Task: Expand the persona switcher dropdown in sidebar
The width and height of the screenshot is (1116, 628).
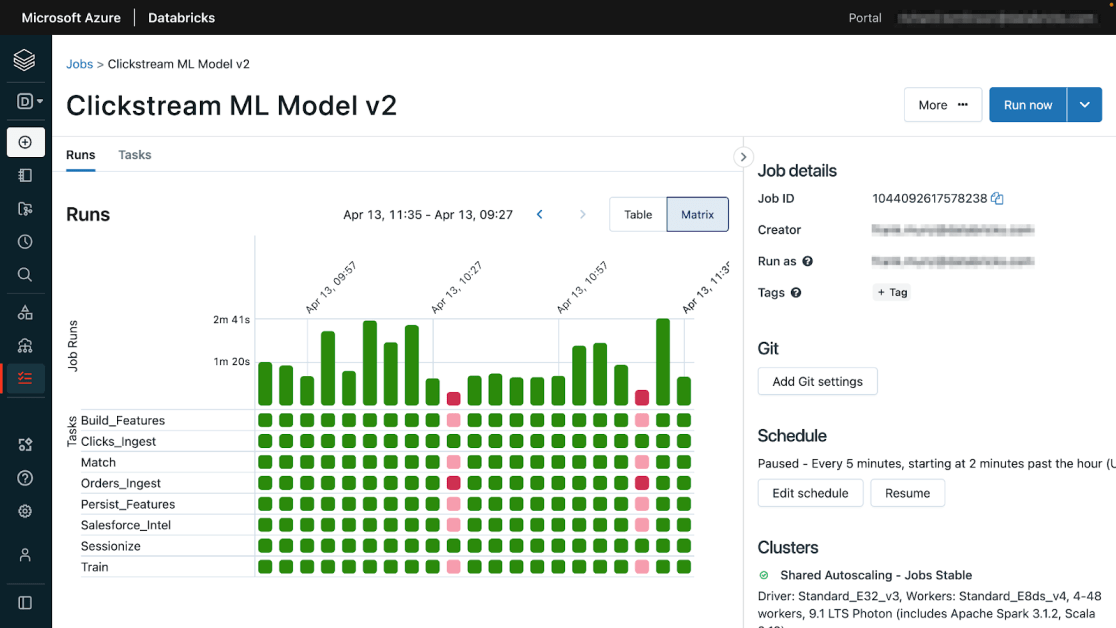Action: click(28, 101)
